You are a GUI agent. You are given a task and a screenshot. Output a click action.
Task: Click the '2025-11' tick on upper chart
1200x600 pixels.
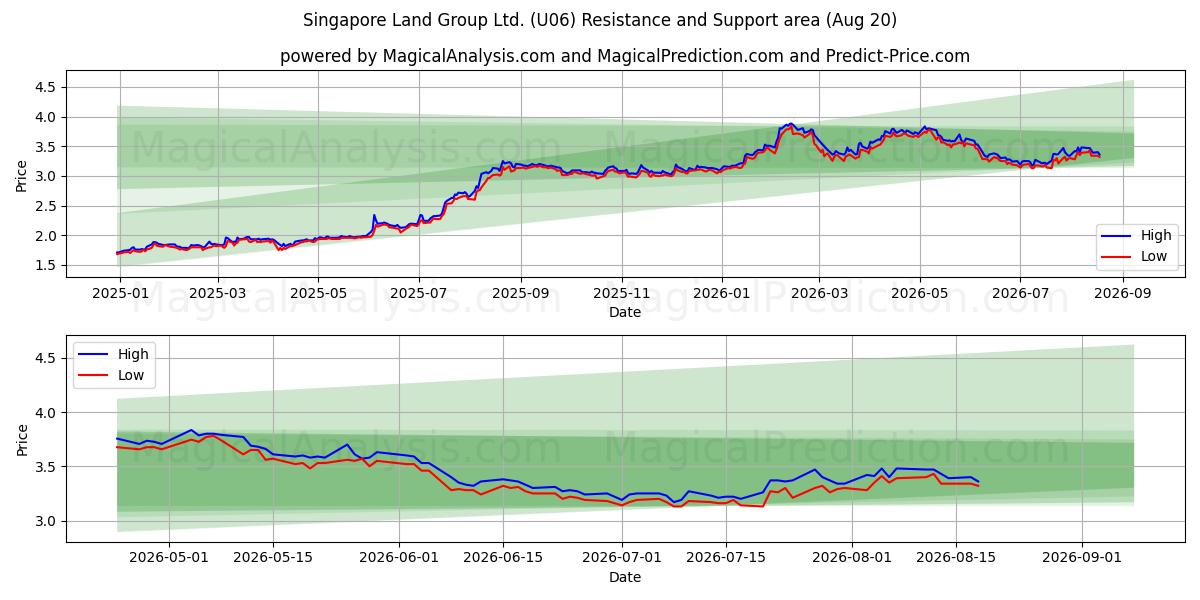click(x=622, y=294)
